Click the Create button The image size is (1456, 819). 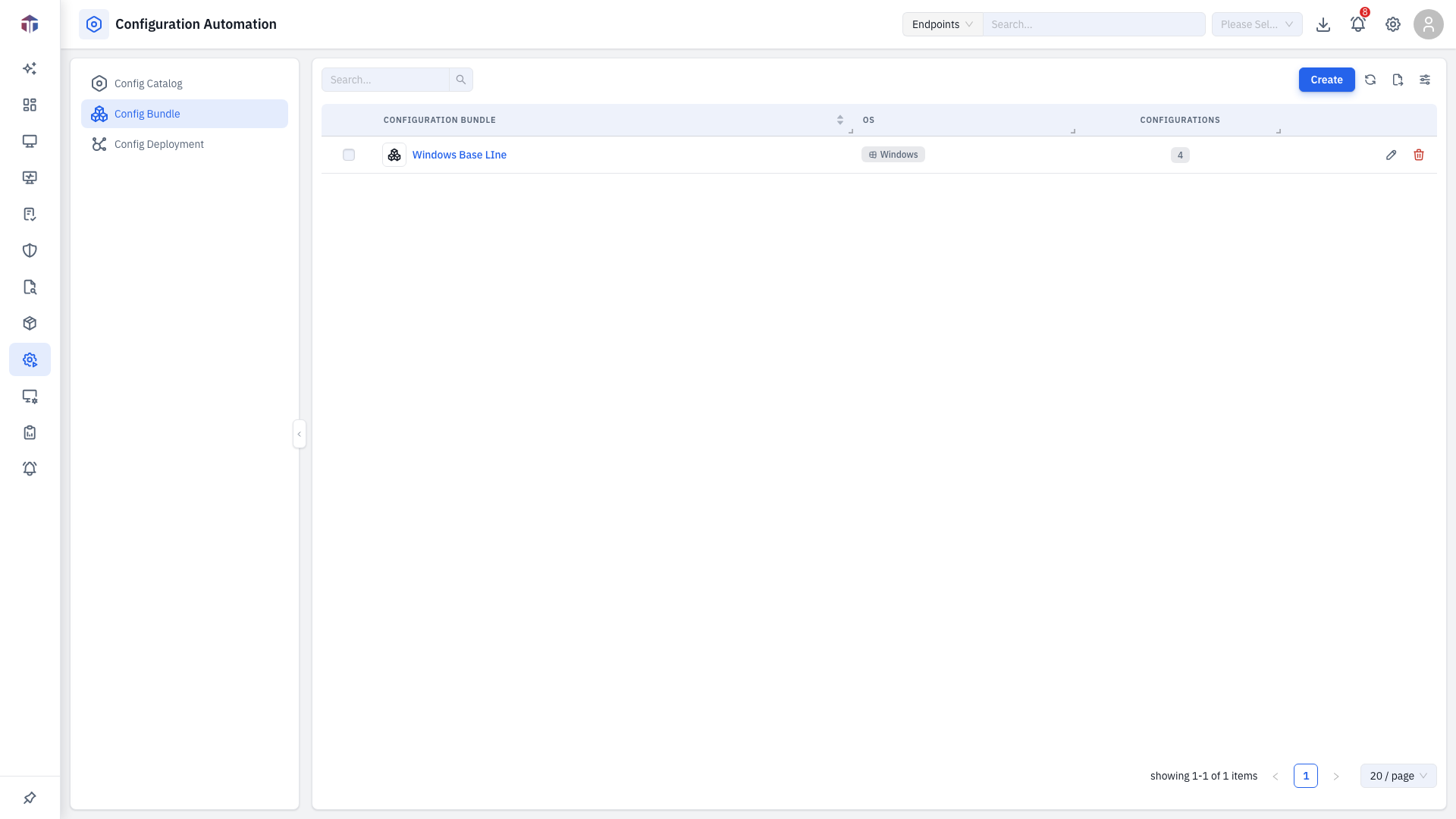tap(1326, 80)
